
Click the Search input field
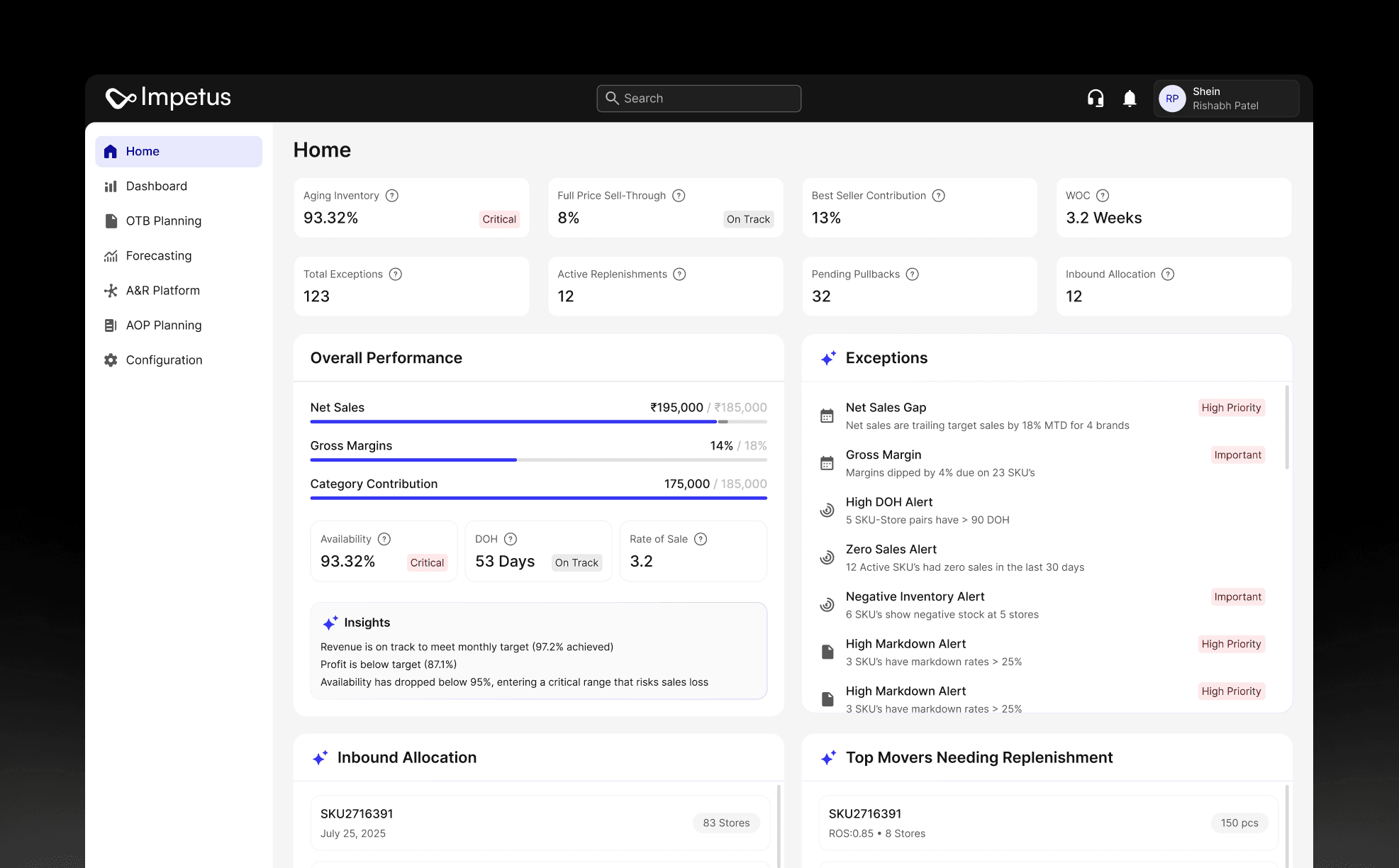click(699, 99)
